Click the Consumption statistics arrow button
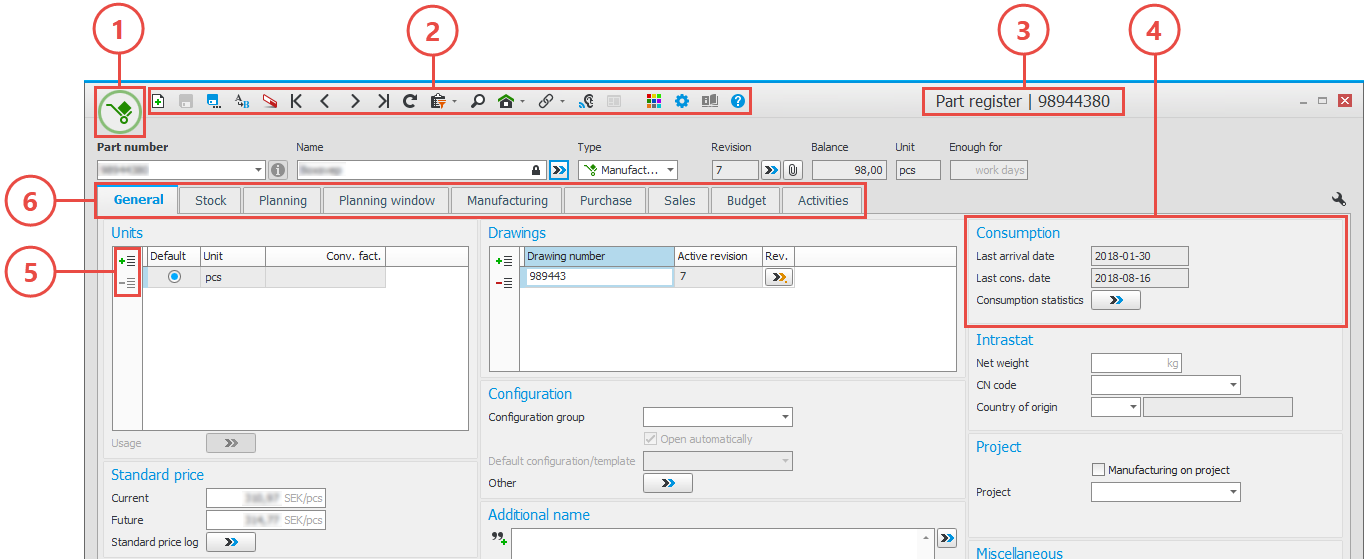This screenshot has width=1365, height=559. (x=1115, y=300)
